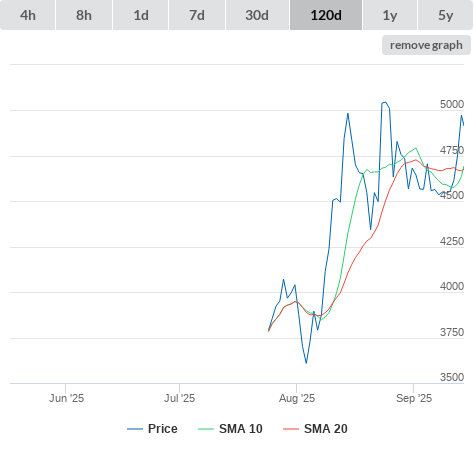This screenshot has width=474, height=455.
Task: Select the 7d time range tab
Action: click(x=197, y=15)
